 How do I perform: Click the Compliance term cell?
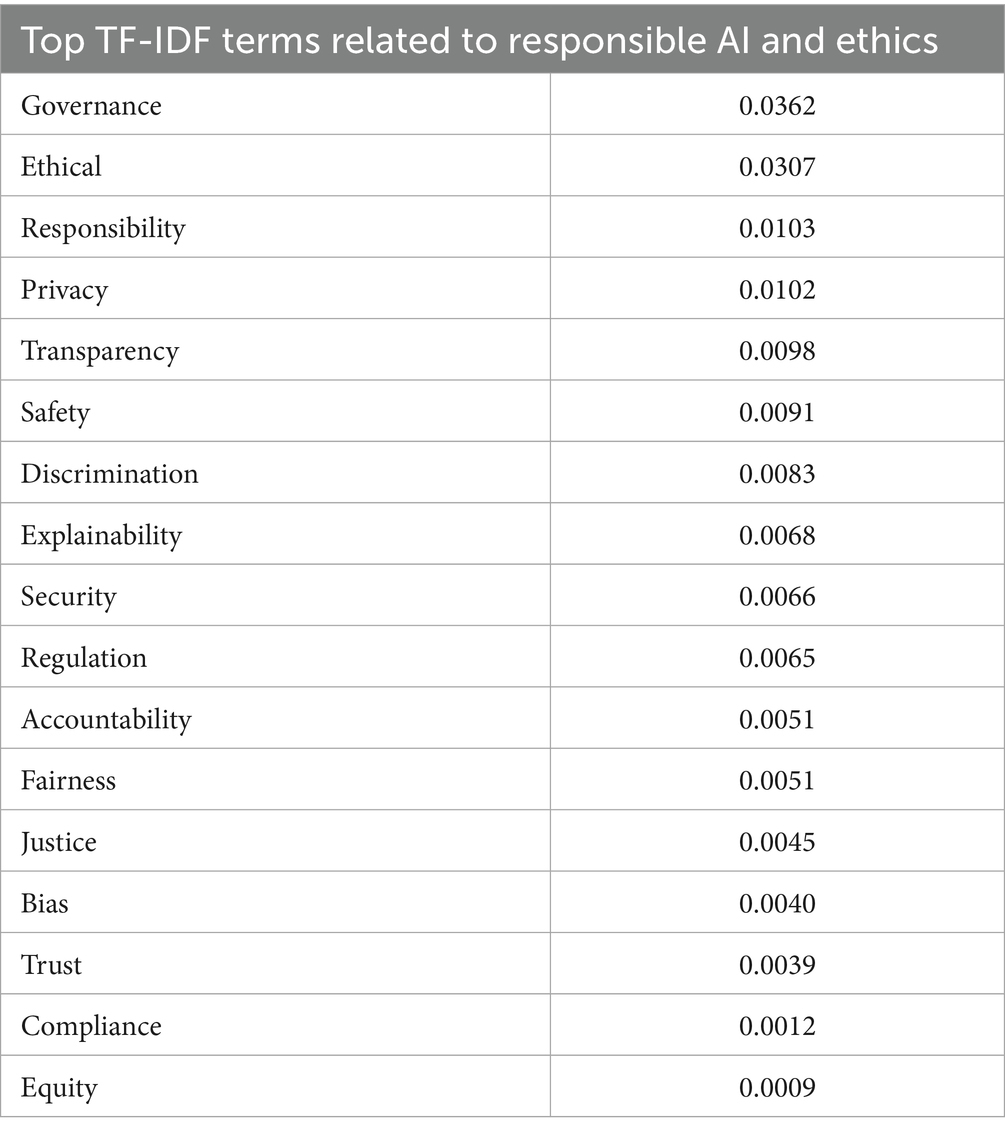(91, 1026)
